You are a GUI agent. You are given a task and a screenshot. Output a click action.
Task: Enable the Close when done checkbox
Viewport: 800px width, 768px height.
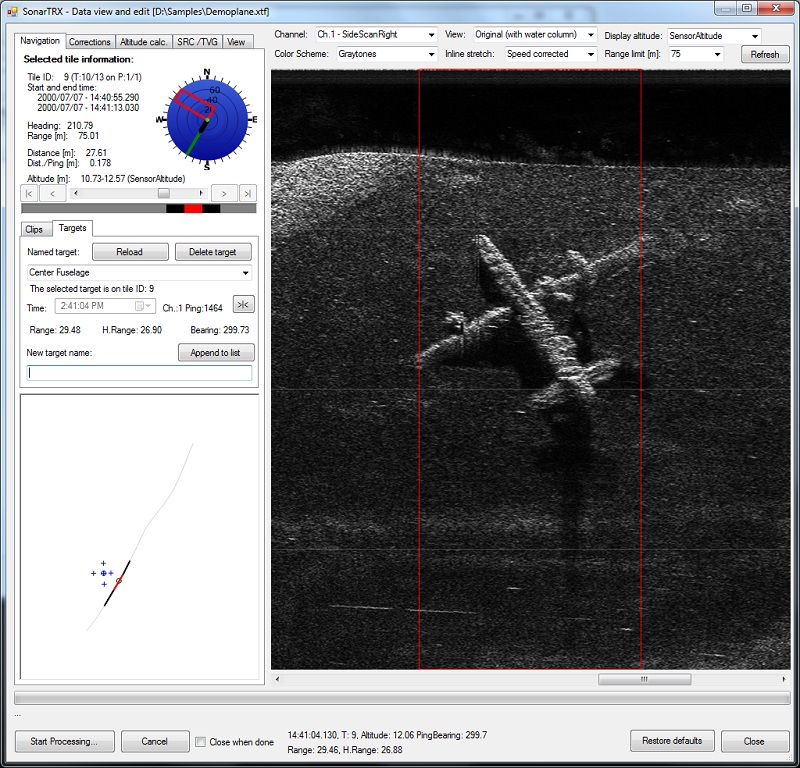coord(200,742)
